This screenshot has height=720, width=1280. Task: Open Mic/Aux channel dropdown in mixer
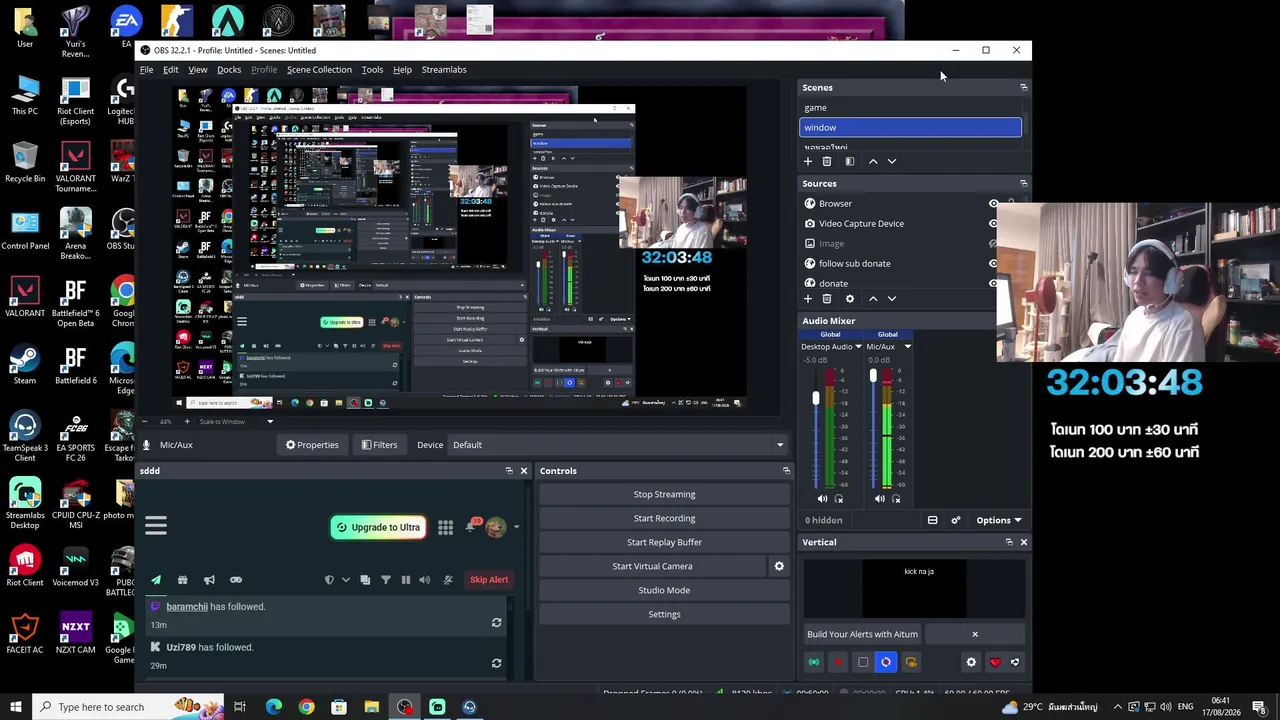(x=907, y=347)
